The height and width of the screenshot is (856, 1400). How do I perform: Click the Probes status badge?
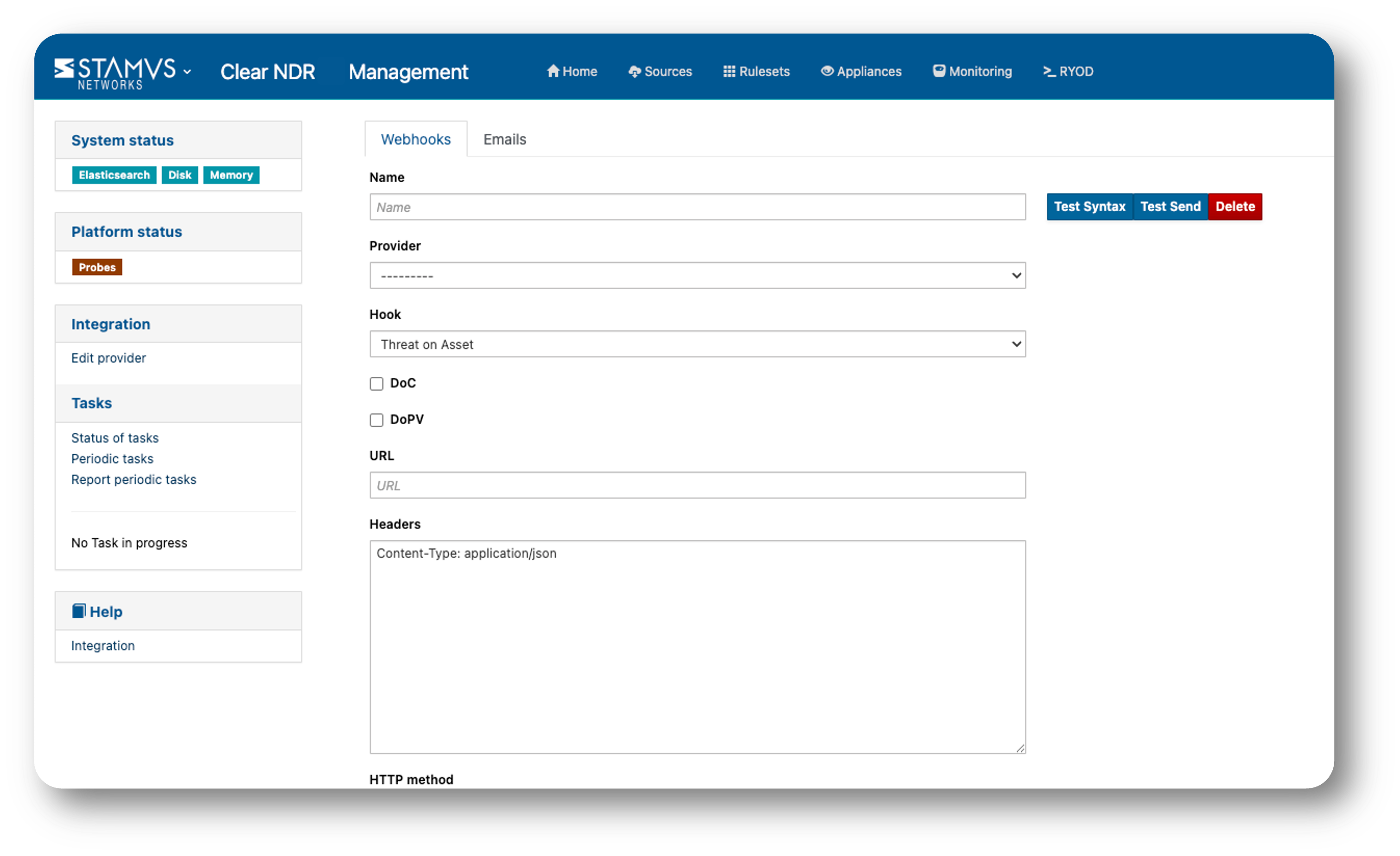pos(97,267)
